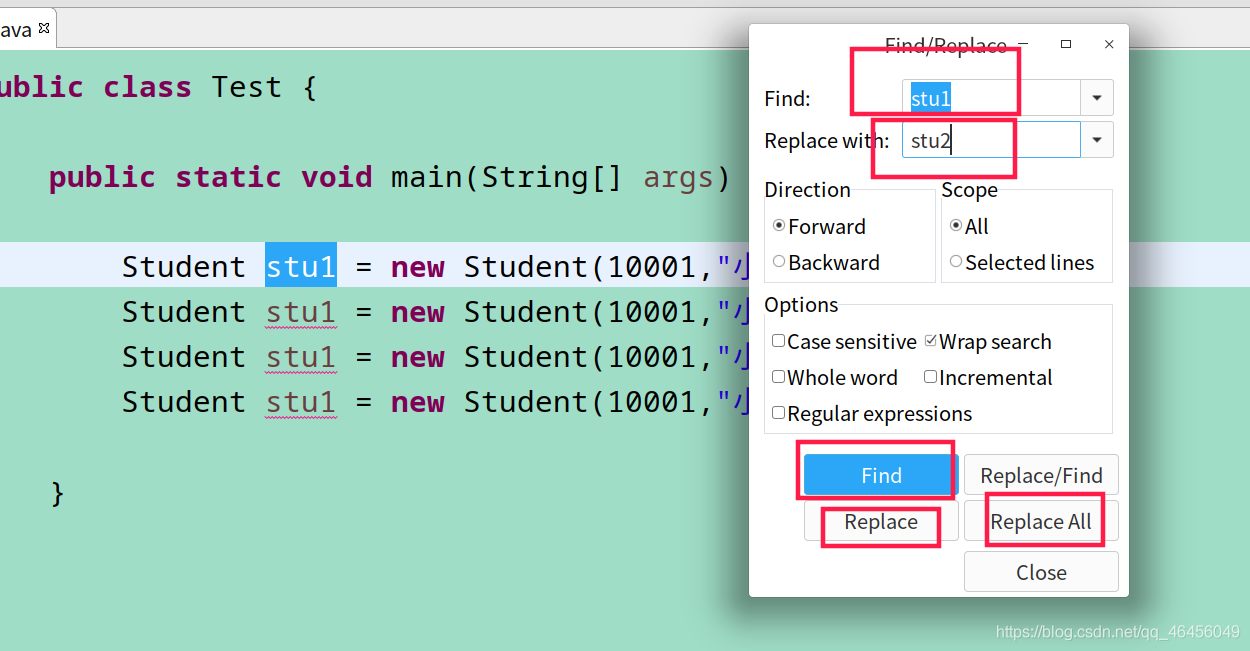The width and height of the screenshot is (1250, 651).
Task: Open the Replace with history dropdown
Action: (x=1097, y=140)
